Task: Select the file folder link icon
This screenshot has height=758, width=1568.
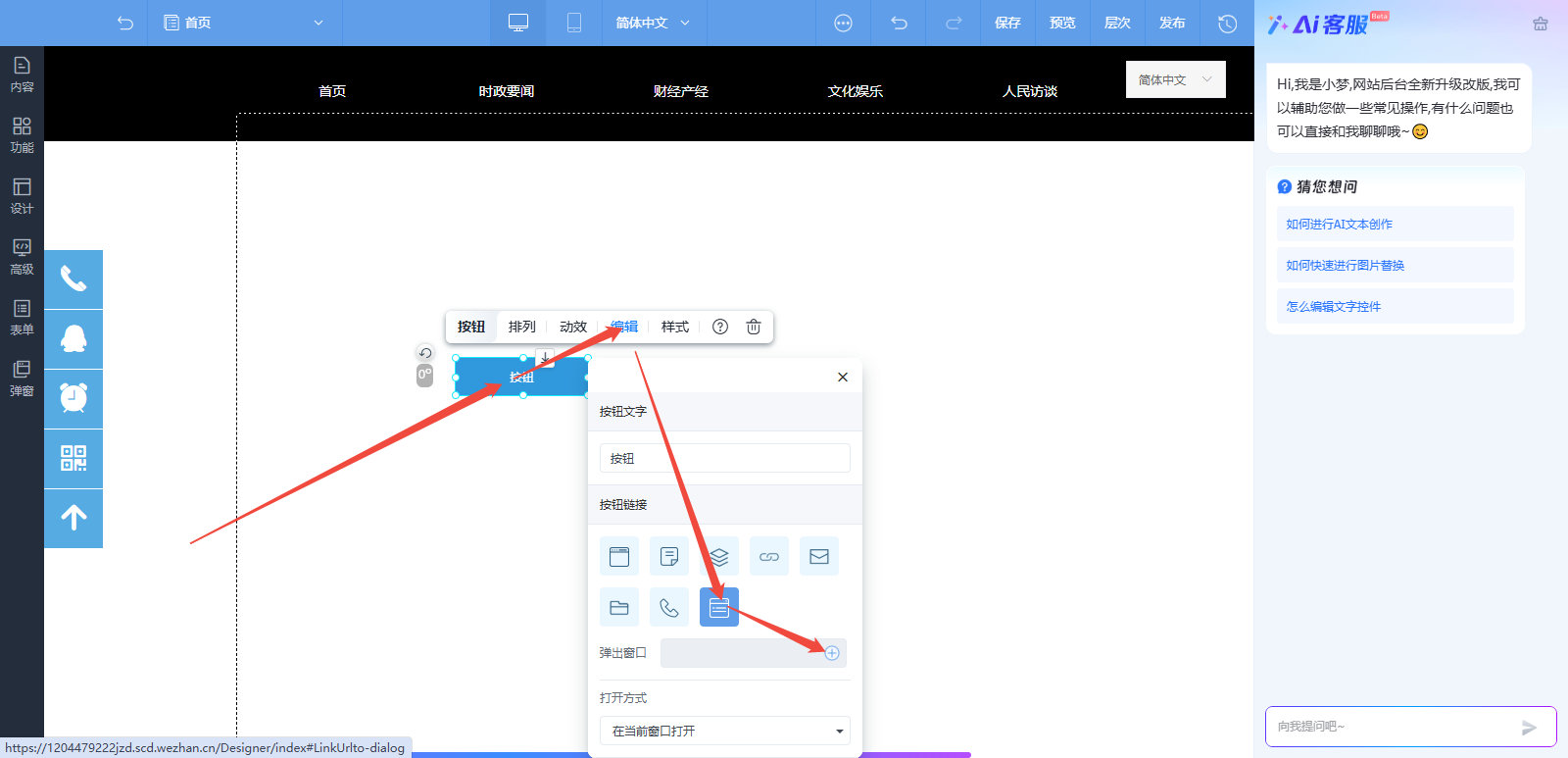Action: pos(619,608)
